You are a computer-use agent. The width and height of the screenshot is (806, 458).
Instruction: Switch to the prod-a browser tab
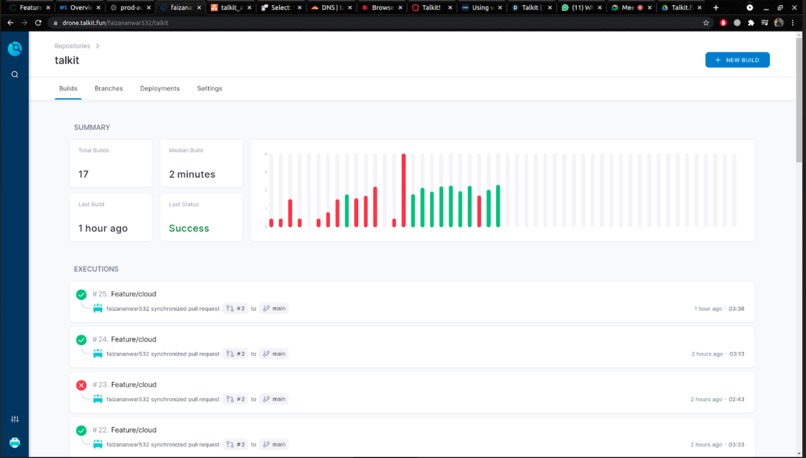point(129,8)
